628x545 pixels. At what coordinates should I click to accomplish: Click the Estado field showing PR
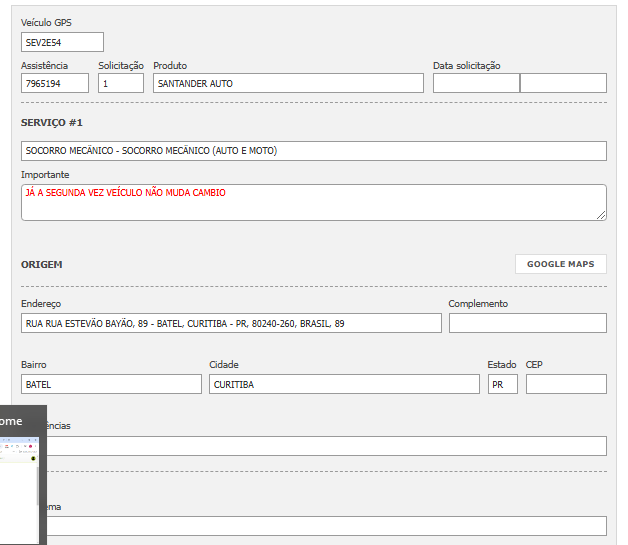(x=502, y=384)
